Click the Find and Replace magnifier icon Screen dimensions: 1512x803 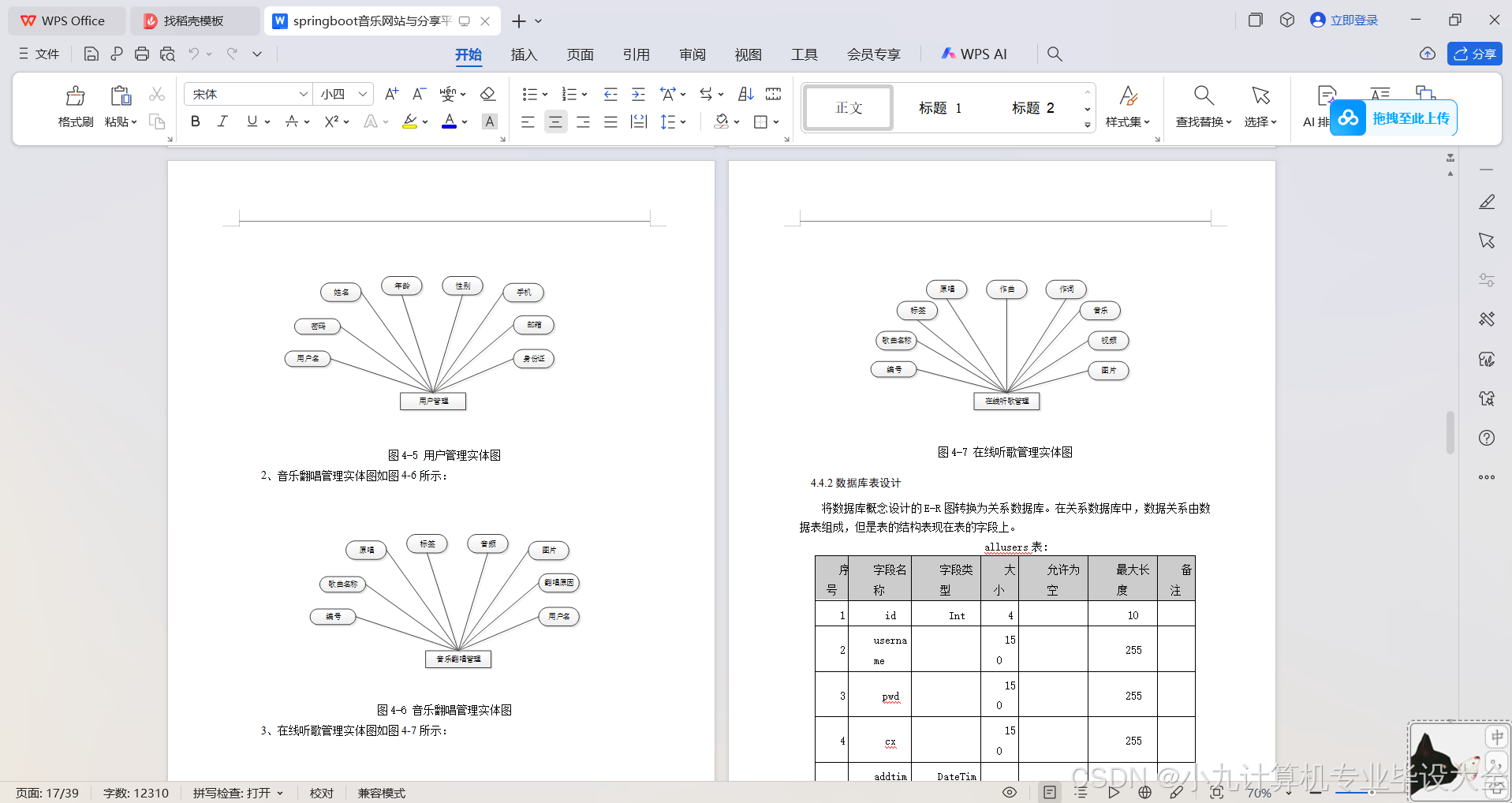coord(1203,95)
